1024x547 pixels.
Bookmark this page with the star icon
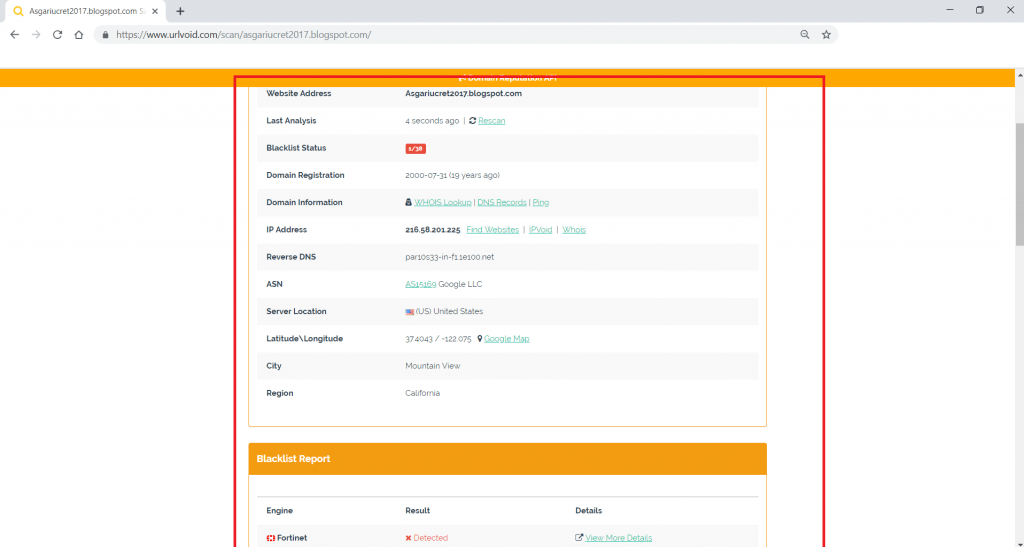(826, 35)
